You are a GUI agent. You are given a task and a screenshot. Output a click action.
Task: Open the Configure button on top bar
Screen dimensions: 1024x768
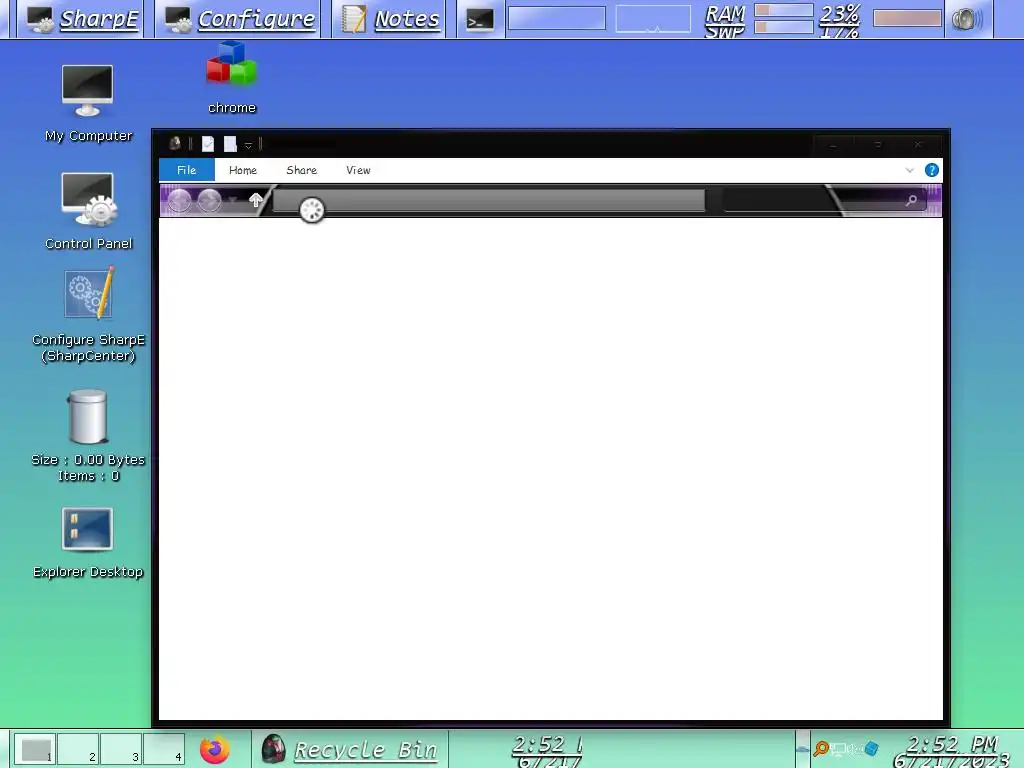coord(240,19)
